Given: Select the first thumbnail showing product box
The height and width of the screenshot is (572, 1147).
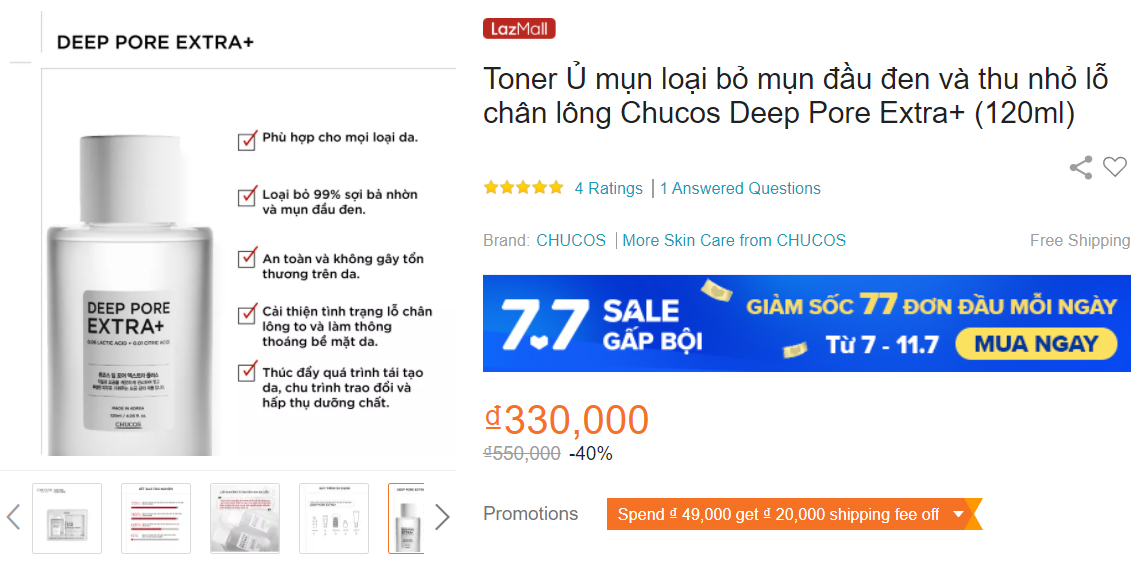Looking at the screenshot, I should point(67,518).
